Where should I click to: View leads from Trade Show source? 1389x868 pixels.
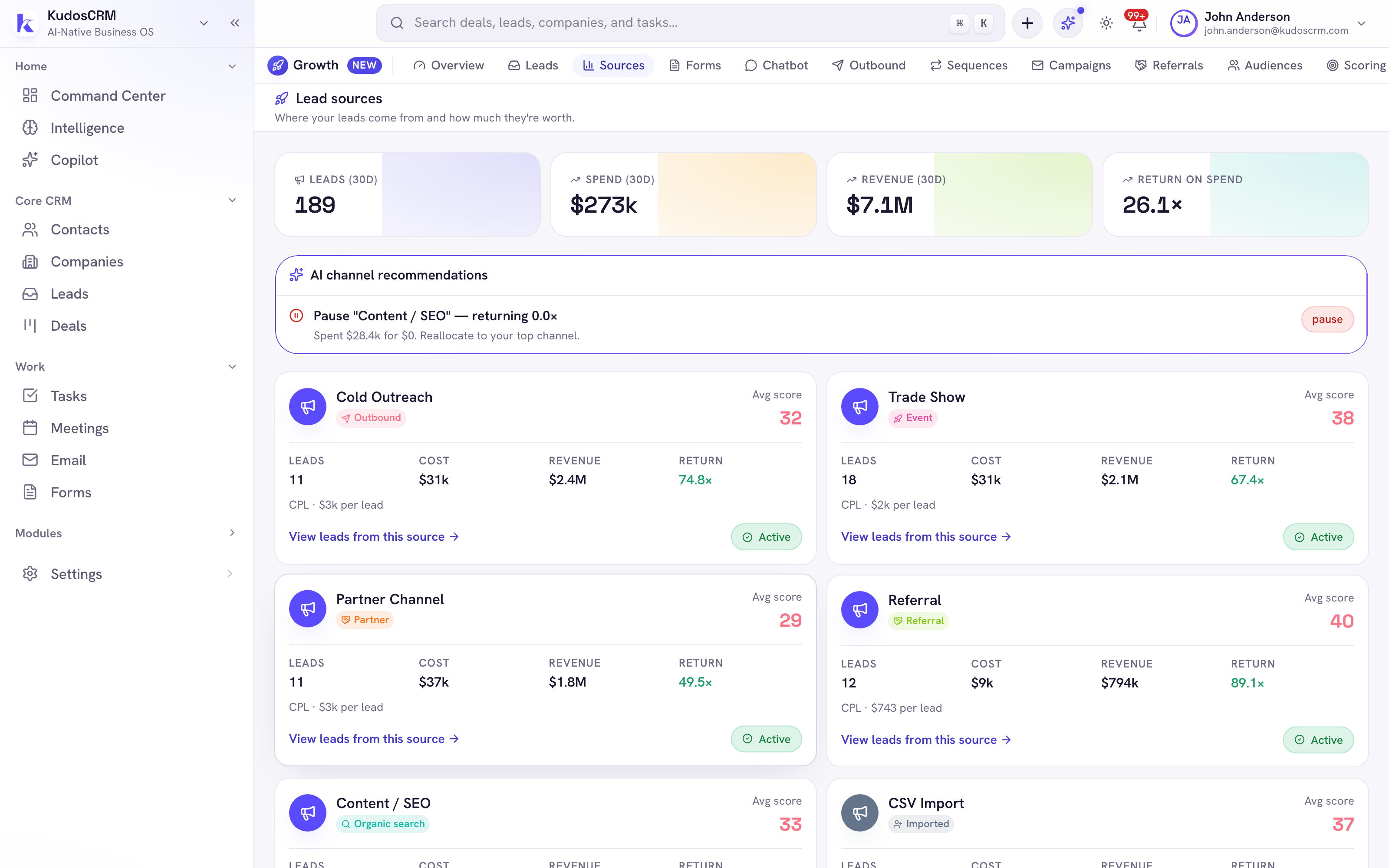tap(926, 537)
